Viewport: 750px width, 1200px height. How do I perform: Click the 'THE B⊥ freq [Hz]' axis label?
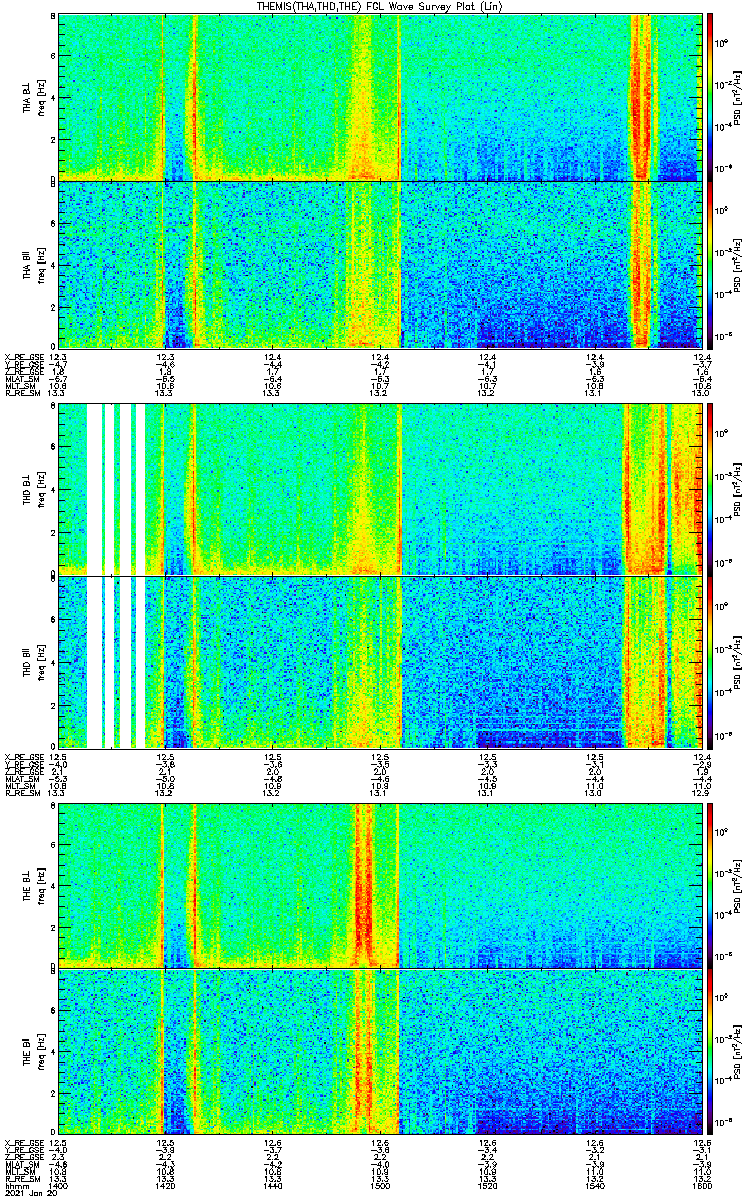click(x=32, y=884)
